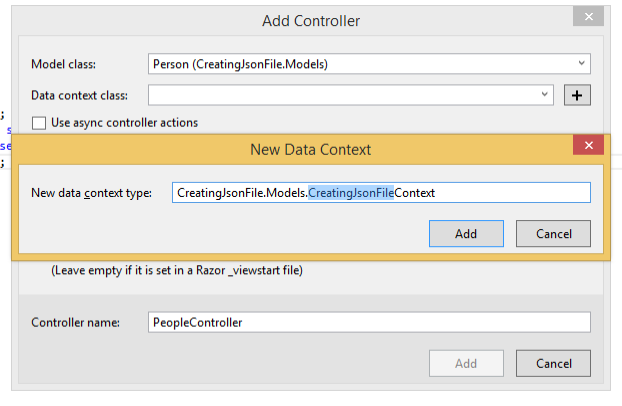Click the New Data Context title bar

pyautogui.click(x=310, y=149)
